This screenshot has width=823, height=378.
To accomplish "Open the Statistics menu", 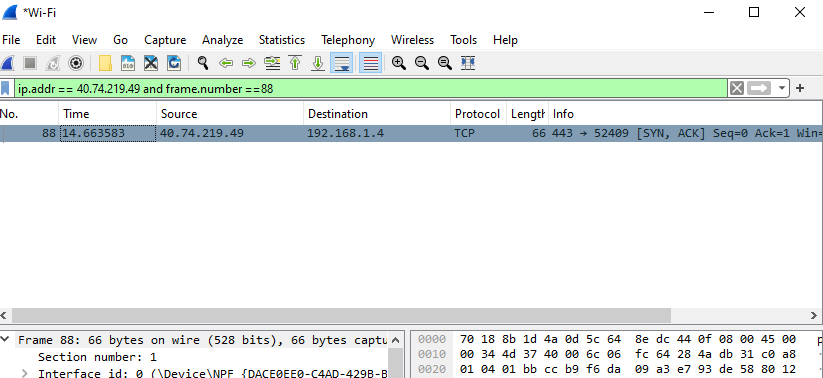I will pos(282,40).
